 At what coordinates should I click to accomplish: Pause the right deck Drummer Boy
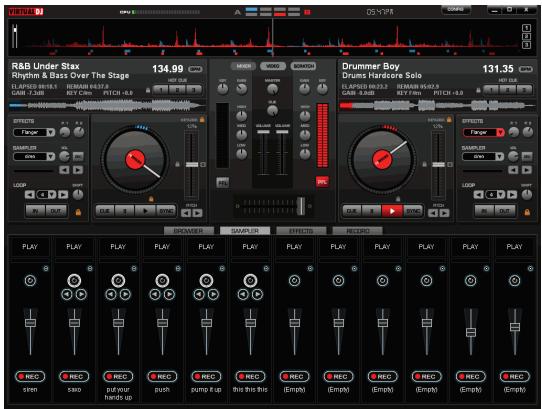(372, 211)
